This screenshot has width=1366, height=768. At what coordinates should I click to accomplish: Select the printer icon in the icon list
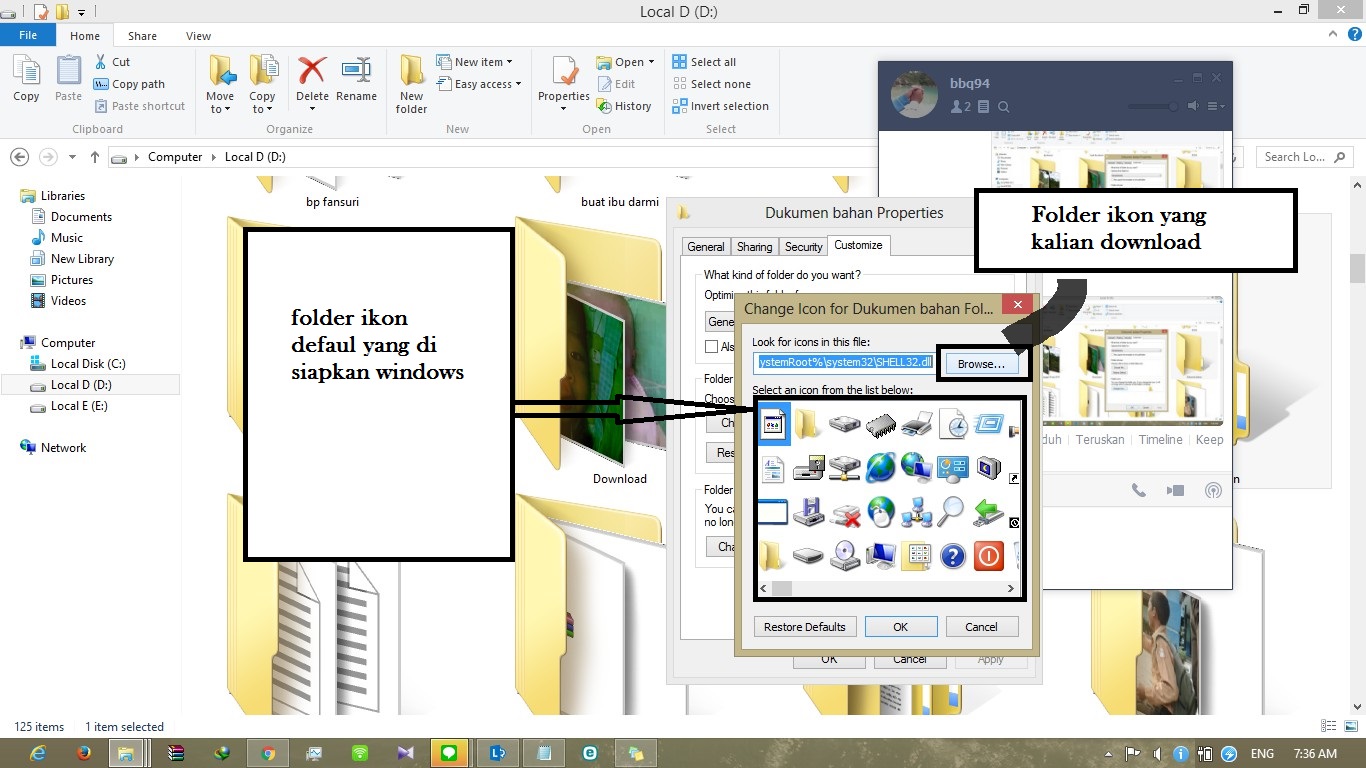coord(916,423)
